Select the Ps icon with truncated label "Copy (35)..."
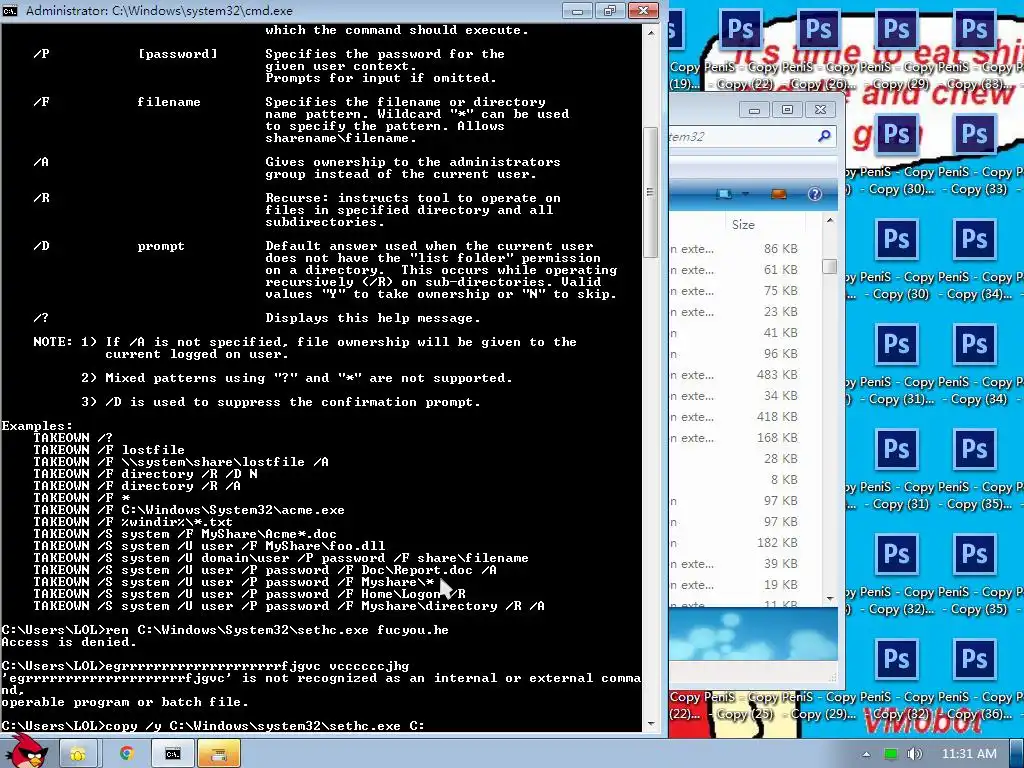Viewport: 1024px width, 768px height. click(974, 449)
